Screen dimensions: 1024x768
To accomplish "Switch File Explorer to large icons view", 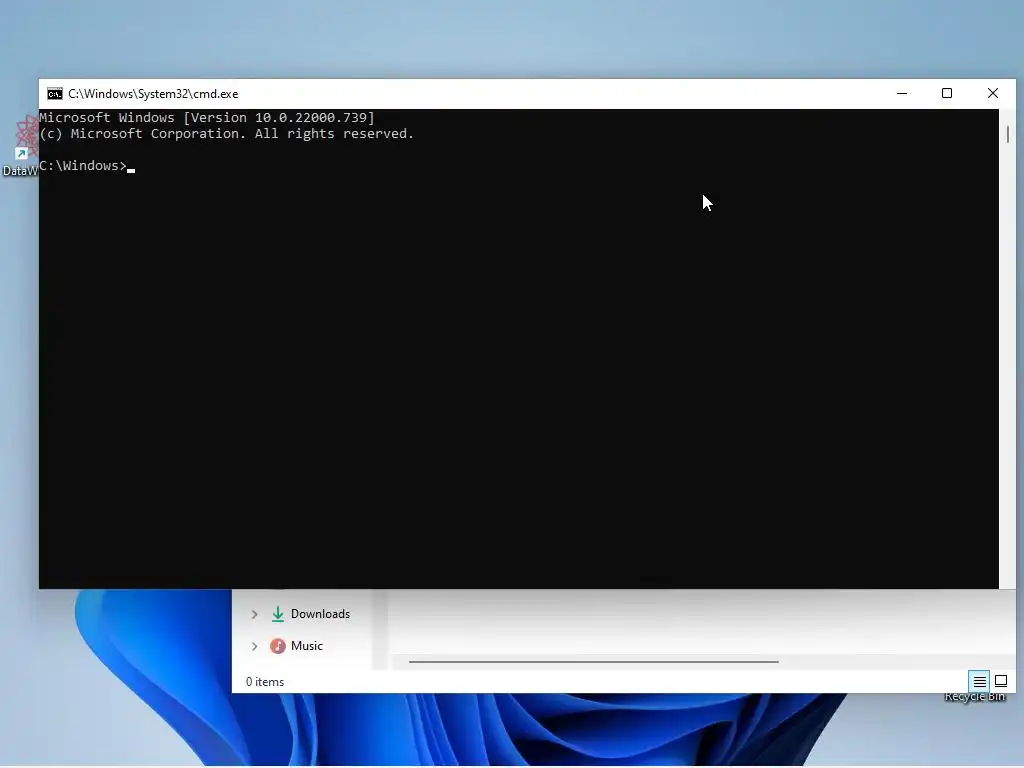I will pos(1000,682).
